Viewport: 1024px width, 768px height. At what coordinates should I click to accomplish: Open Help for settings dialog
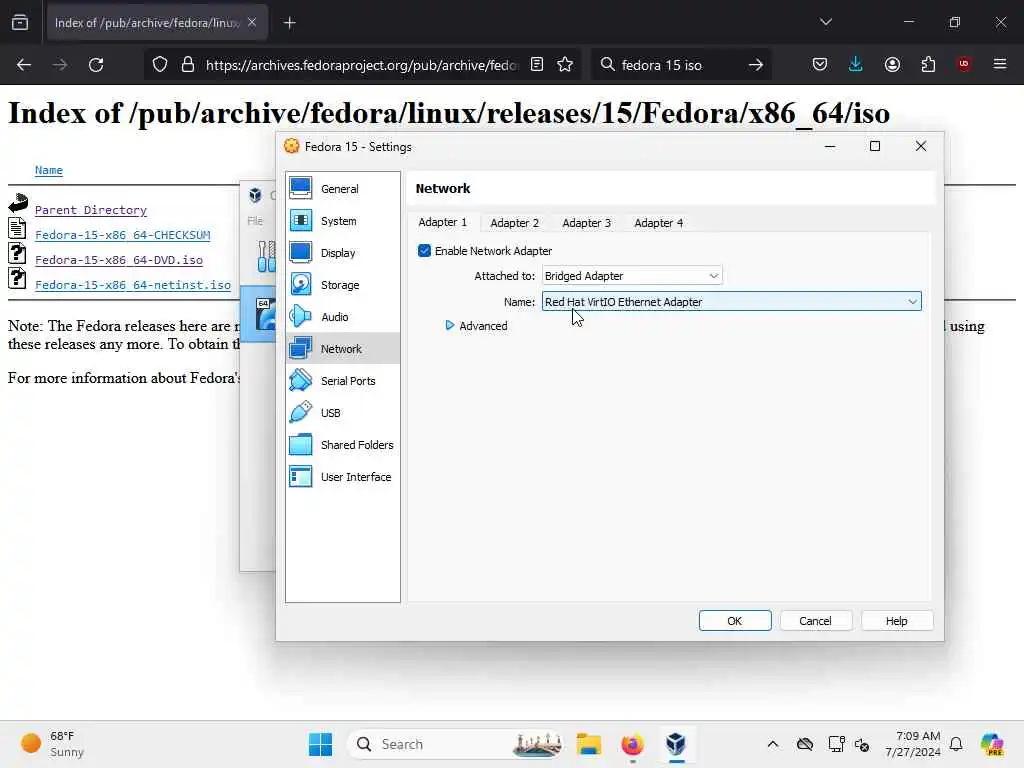[897, 621]
